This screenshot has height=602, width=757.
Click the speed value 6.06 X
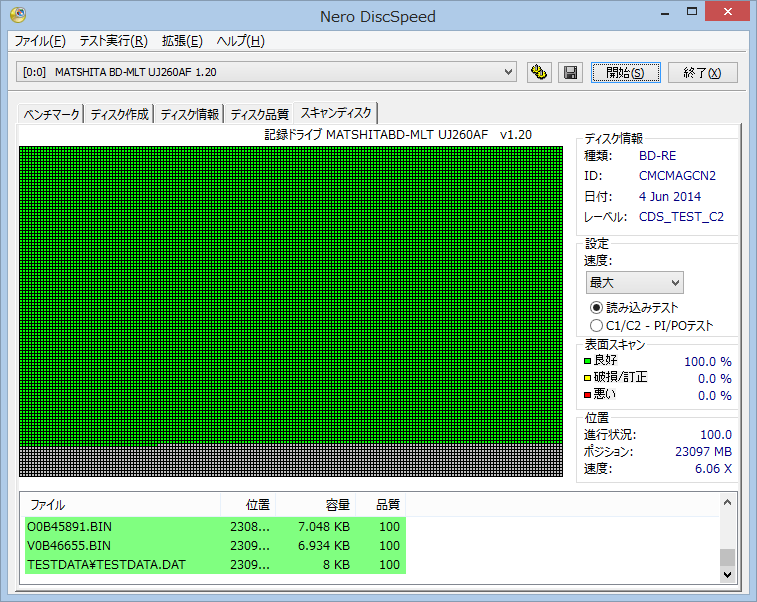point(713,468)
